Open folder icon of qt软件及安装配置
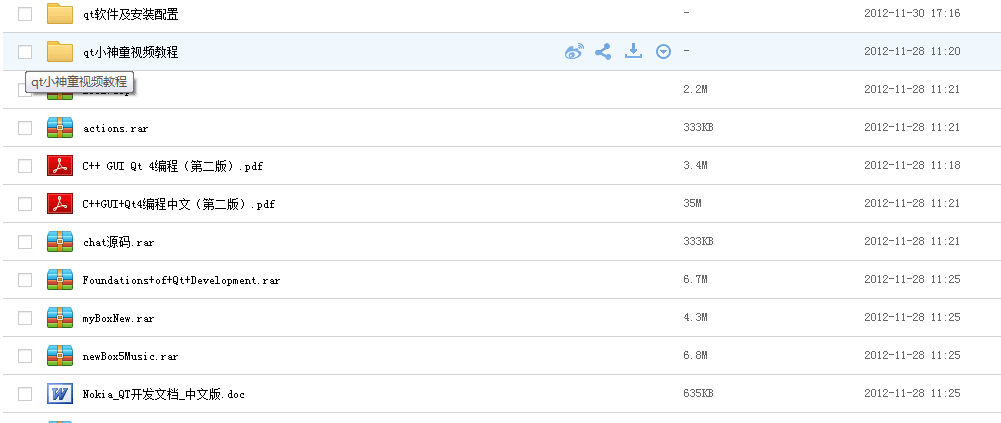1001x423 pixels. (60, 13)
